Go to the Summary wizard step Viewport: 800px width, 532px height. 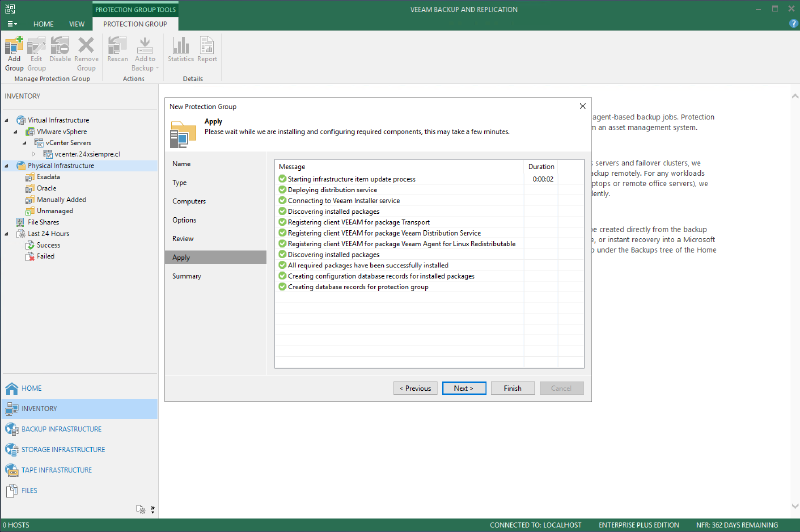point(187,276)
